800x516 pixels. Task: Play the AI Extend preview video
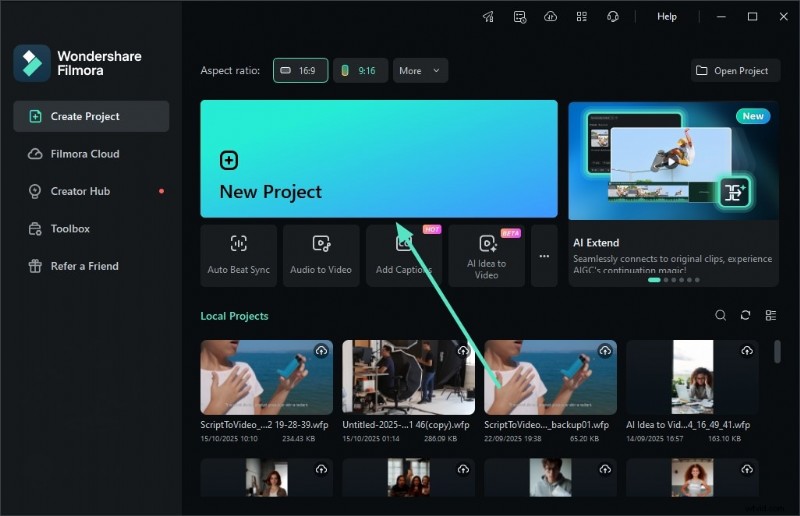pos(671,162)
